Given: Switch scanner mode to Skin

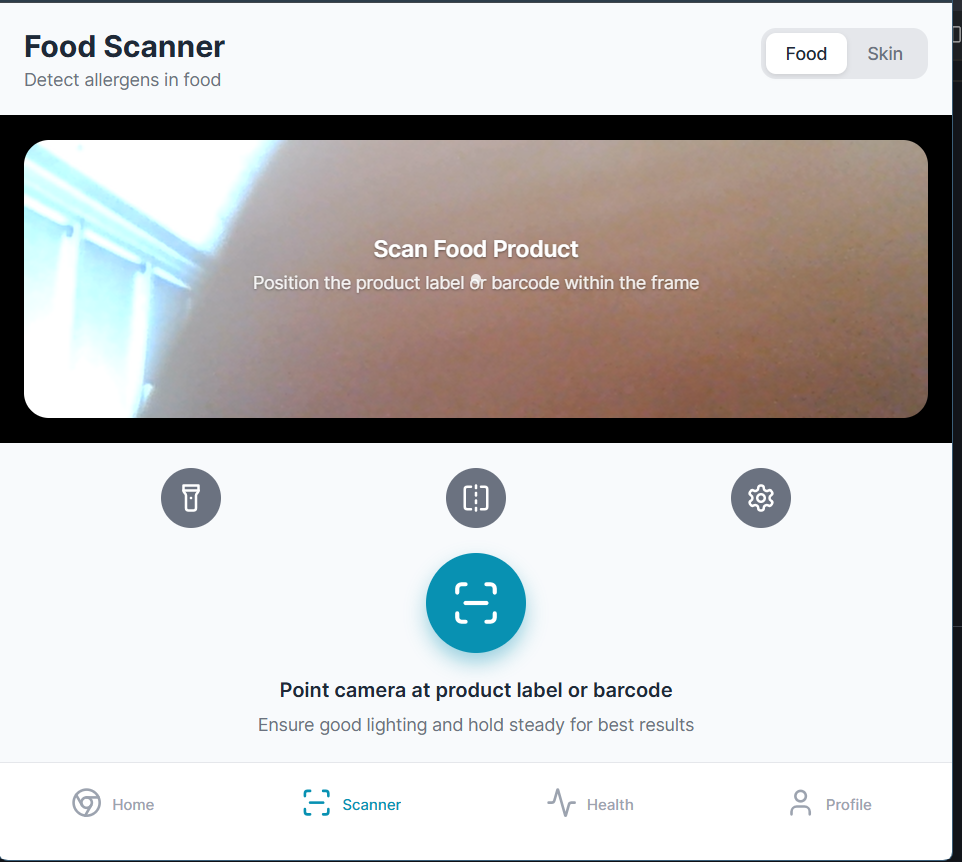Looking at the screenshot, I should (885, 54).
